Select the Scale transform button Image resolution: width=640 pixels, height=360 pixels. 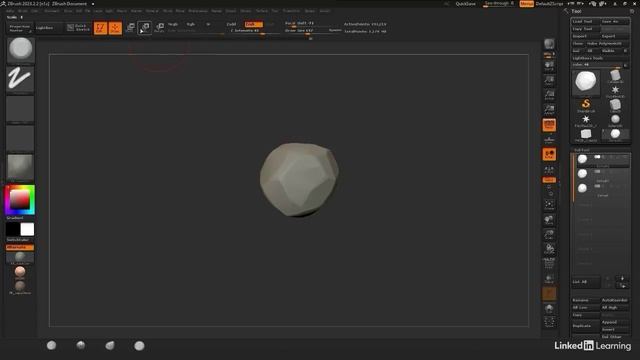pyautogui.click(x=145, y=28)
